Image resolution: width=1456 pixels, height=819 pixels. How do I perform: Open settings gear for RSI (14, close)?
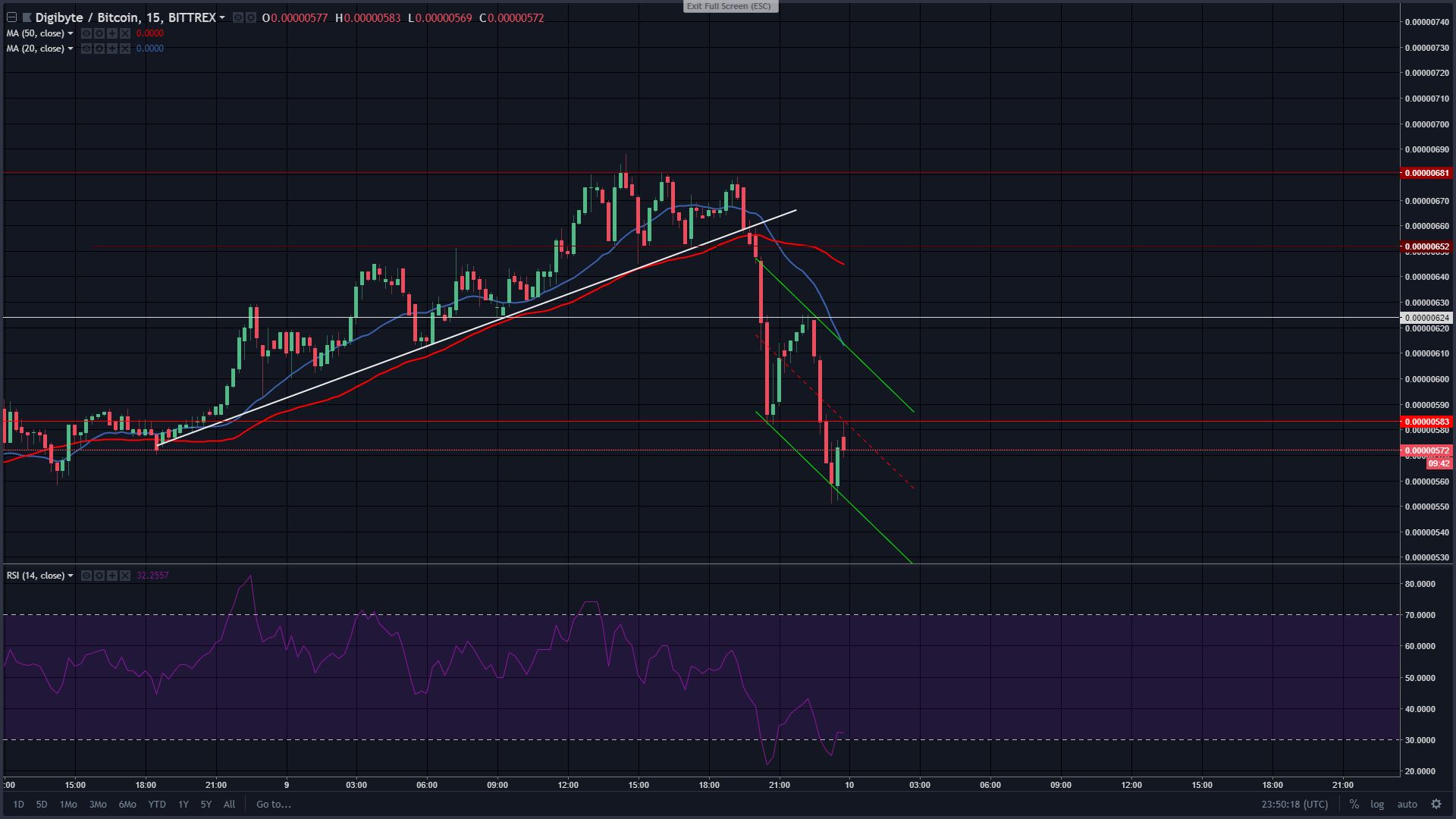point(99,576)
